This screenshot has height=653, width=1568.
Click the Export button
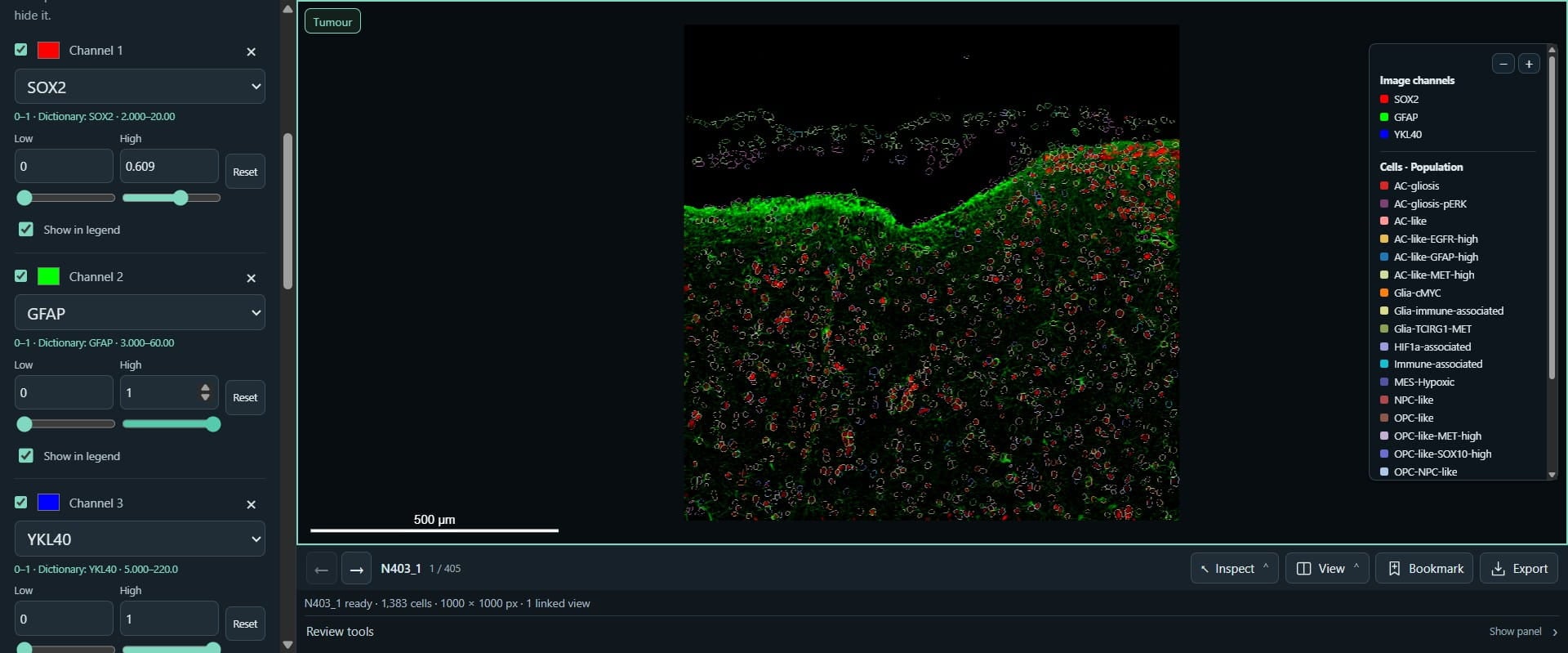pos(1519,569)
